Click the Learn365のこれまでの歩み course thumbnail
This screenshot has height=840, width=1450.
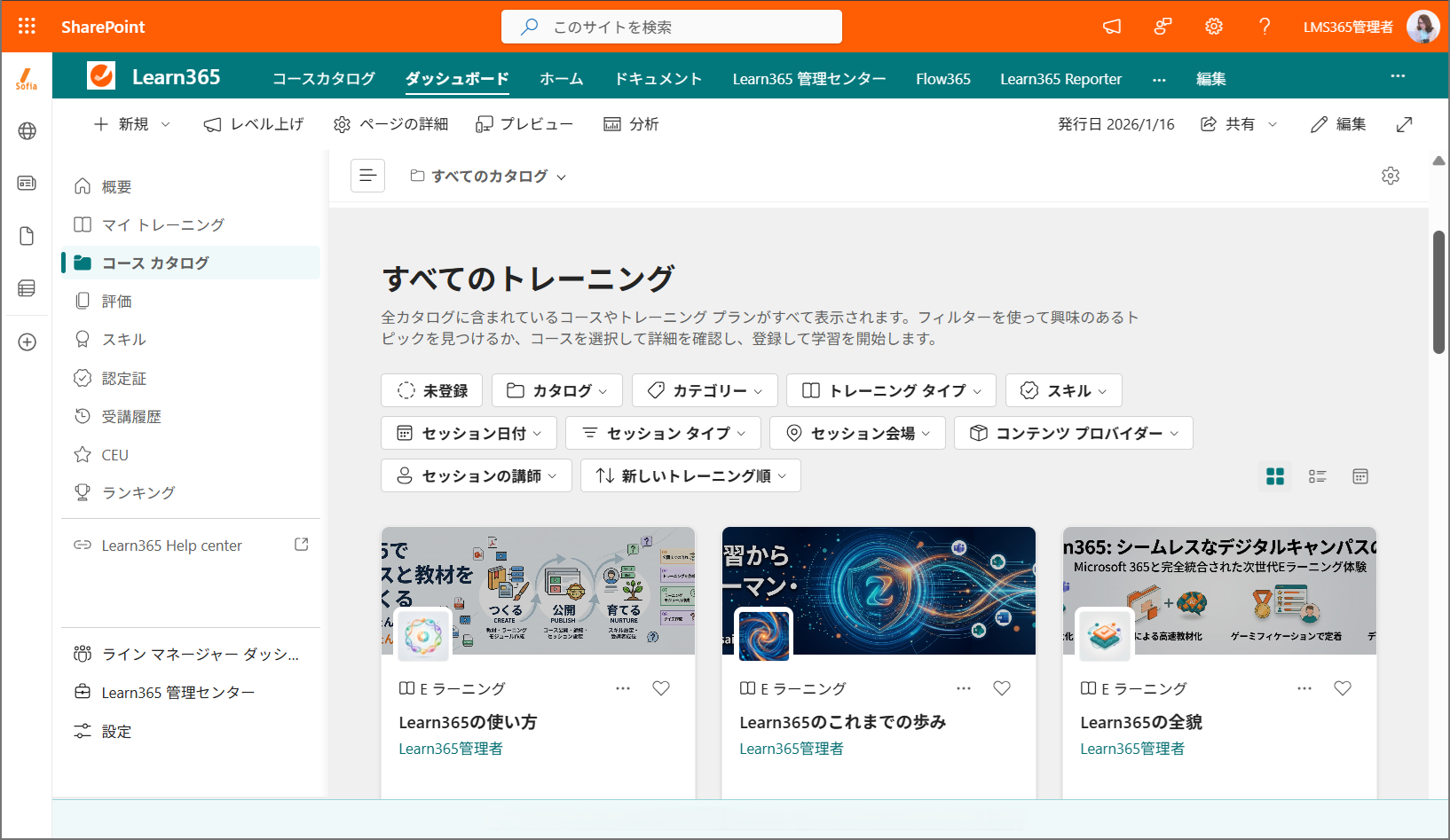879,591
